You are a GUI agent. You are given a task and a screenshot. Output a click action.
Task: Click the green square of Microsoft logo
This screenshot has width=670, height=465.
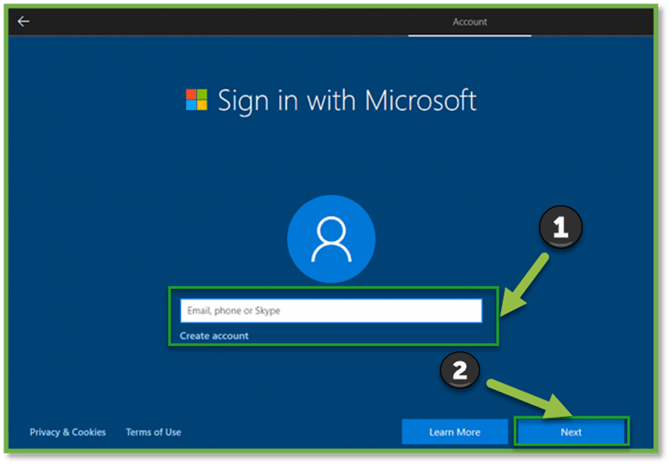(x=202, y=94)
